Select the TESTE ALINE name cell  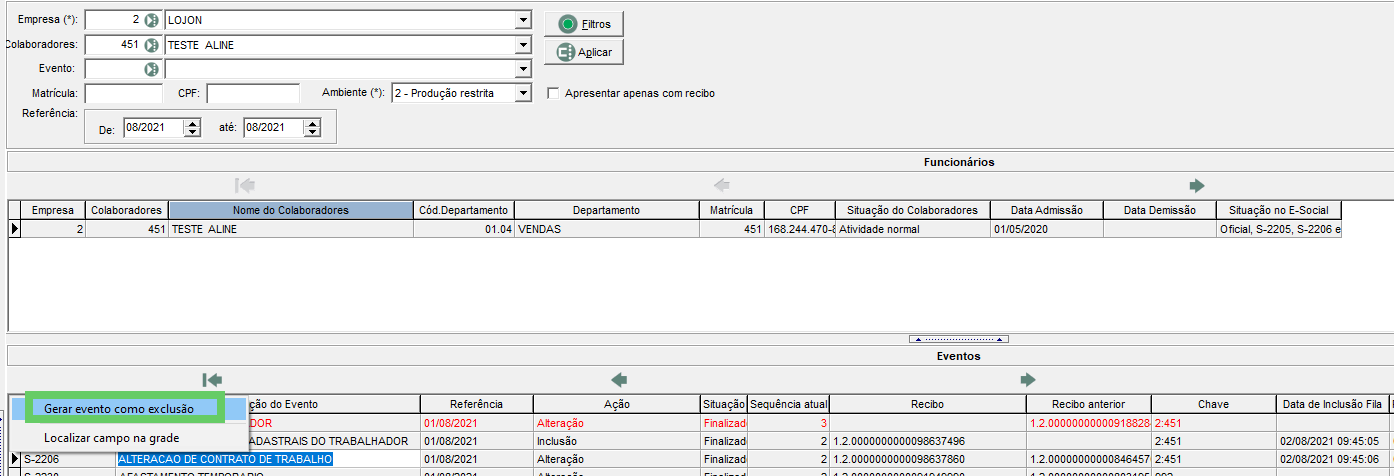290,228
